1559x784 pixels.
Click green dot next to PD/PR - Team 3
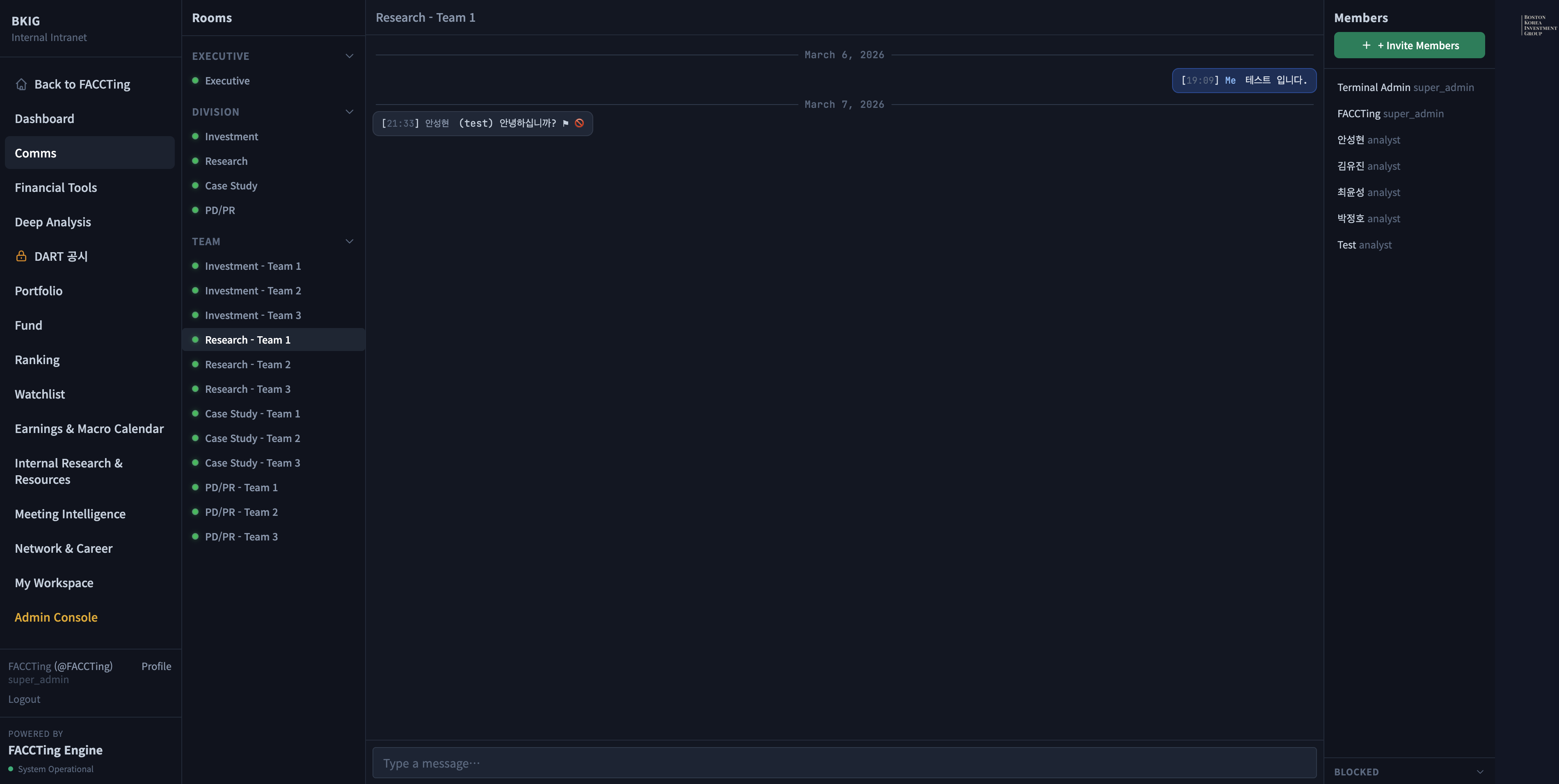(x=195, y=537)
